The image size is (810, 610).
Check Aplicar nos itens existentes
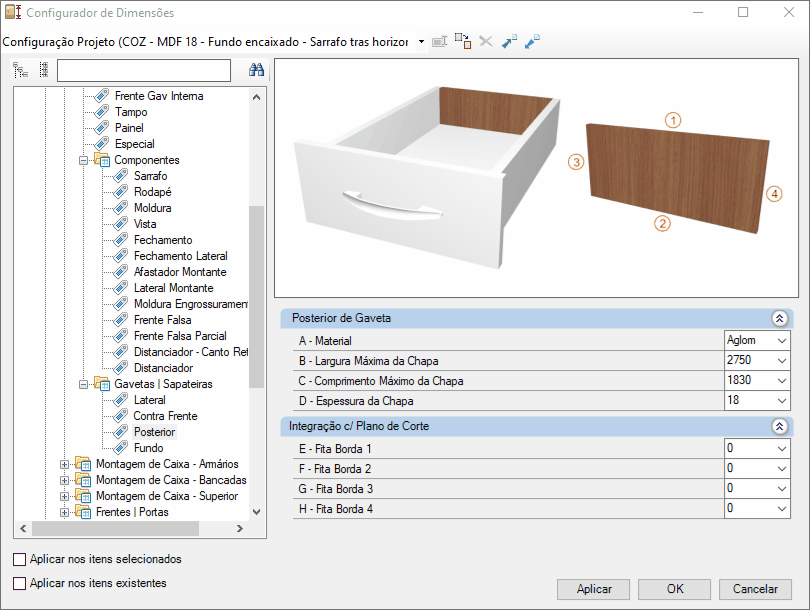[19, 583]
